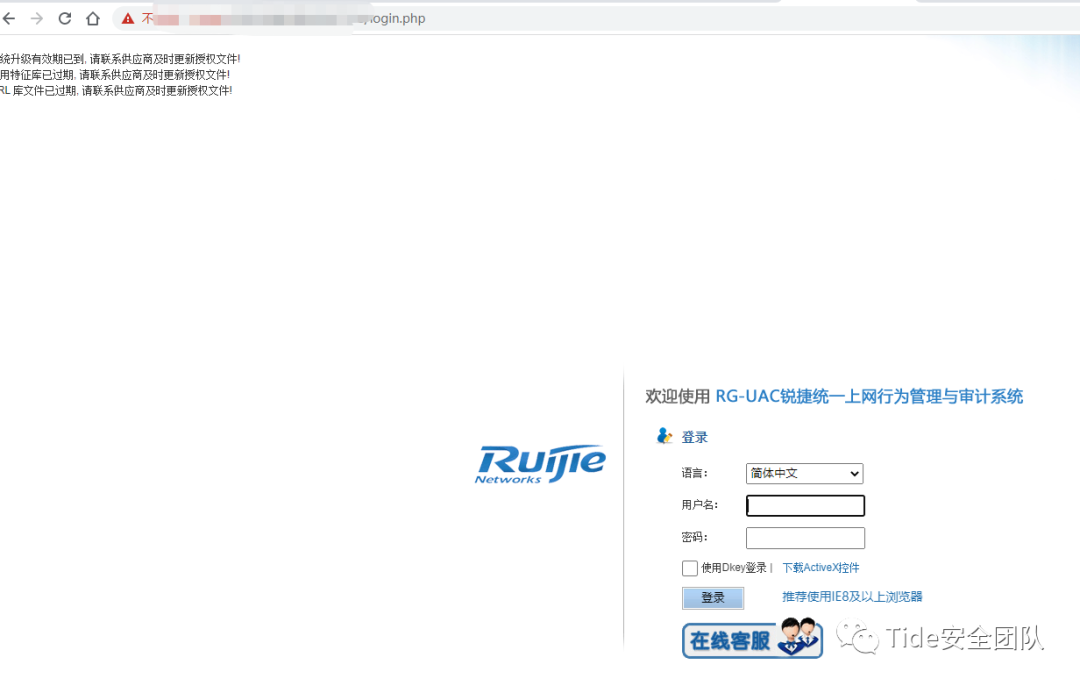This screenshot has width=1080, height=686.
Task: Click the 欢迎使用 greeting text
Action: pos(678,397)
